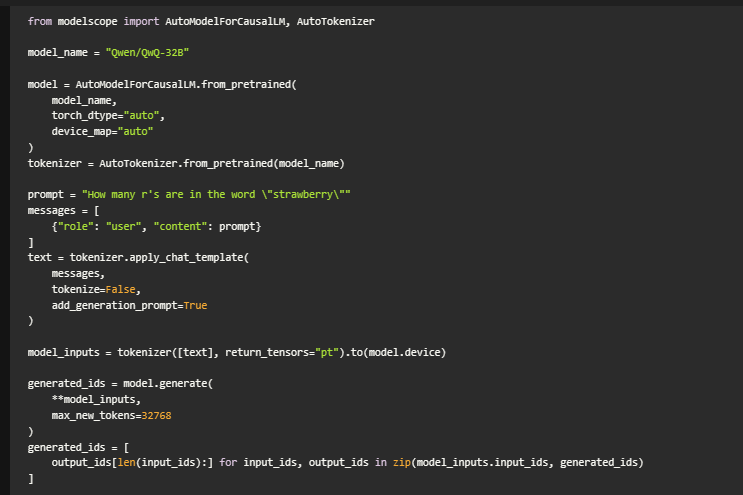Click the 'AutoTokenizer' name in the import line

[x=335, y=21]
